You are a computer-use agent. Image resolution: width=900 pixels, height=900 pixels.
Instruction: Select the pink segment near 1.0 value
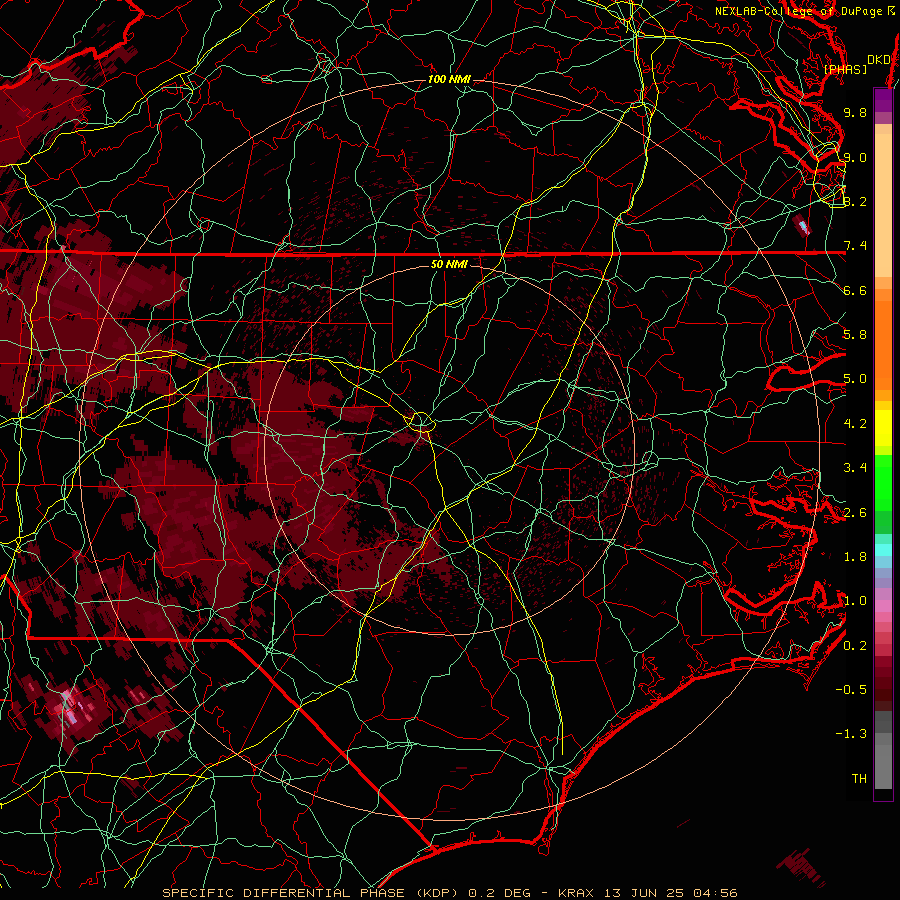pyautogui.click(x=883, y=606)
